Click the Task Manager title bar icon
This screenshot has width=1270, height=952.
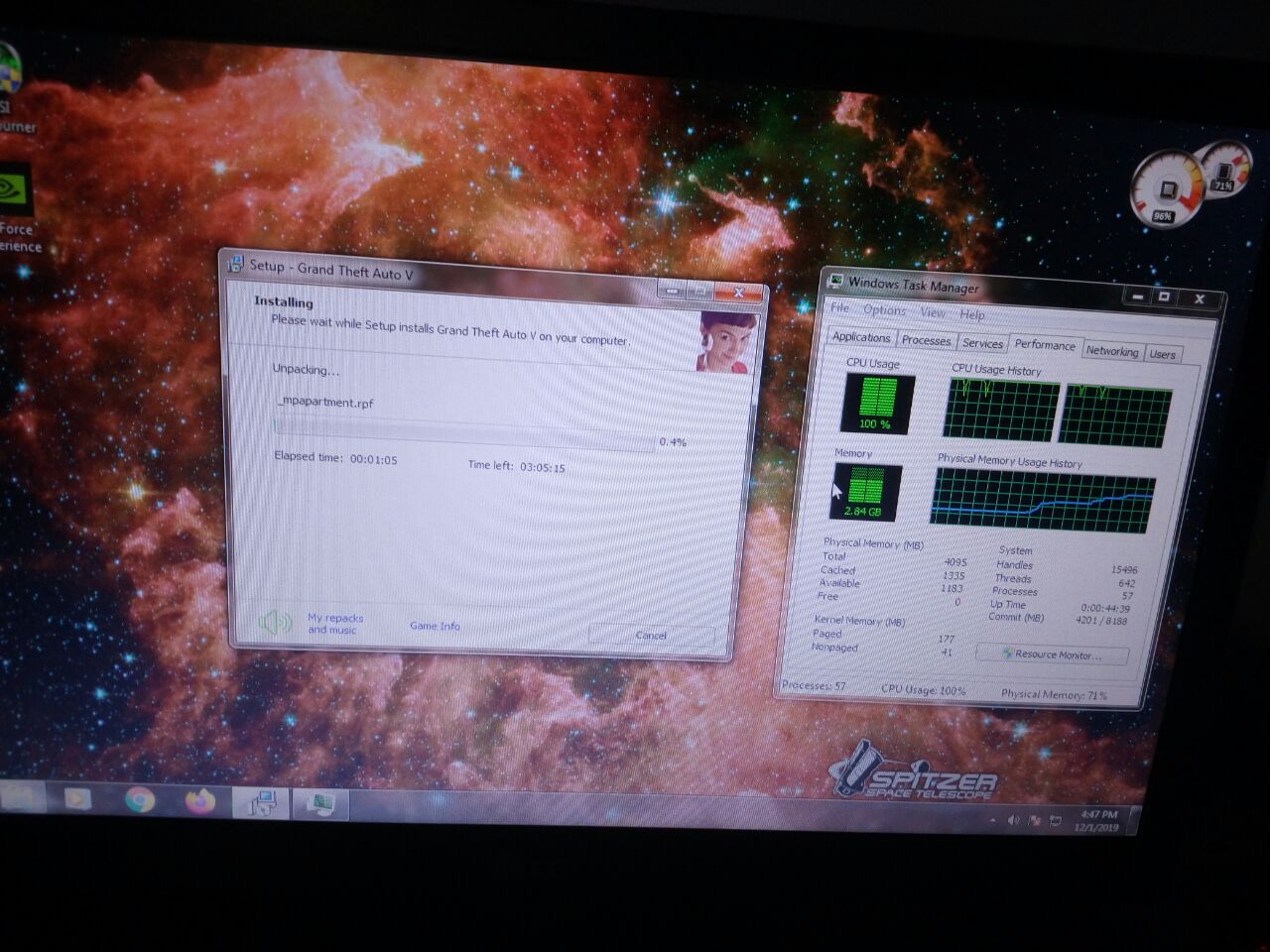[x=835, y=281]
